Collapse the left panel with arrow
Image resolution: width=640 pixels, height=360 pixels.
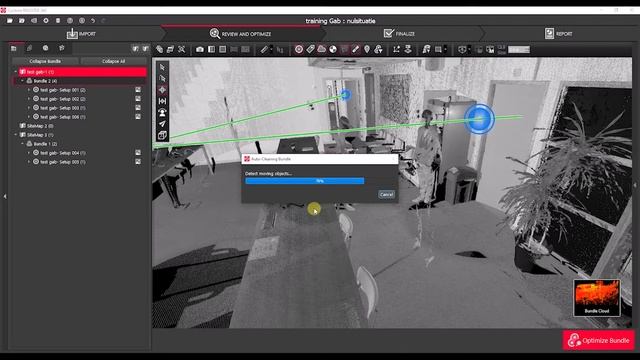(5, 196)
